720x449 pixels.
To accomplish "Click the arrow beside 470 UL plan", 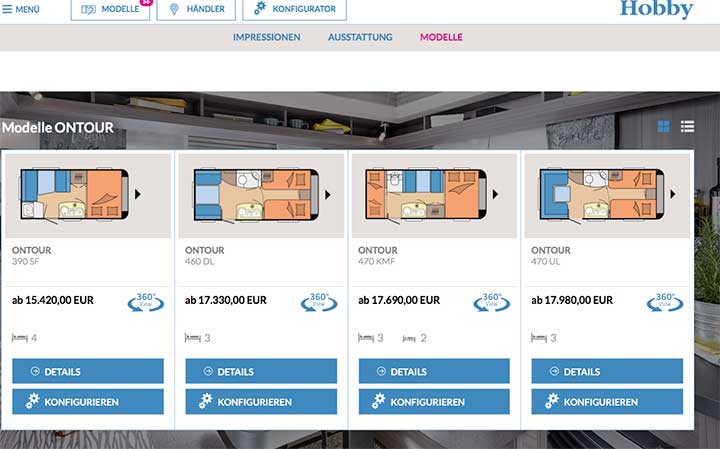I will 673,194.
